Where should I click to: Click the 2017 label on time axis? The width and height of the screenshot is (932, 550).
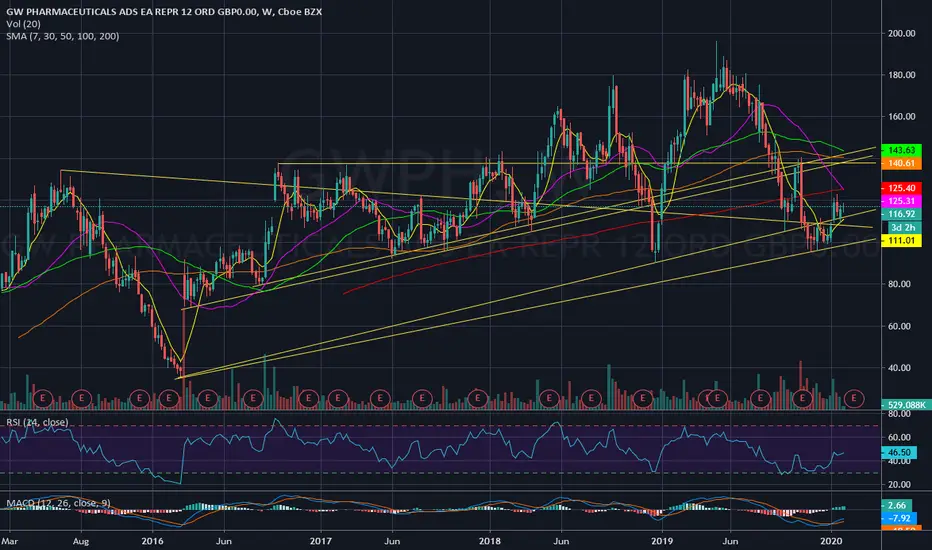[x=321, y=541]
